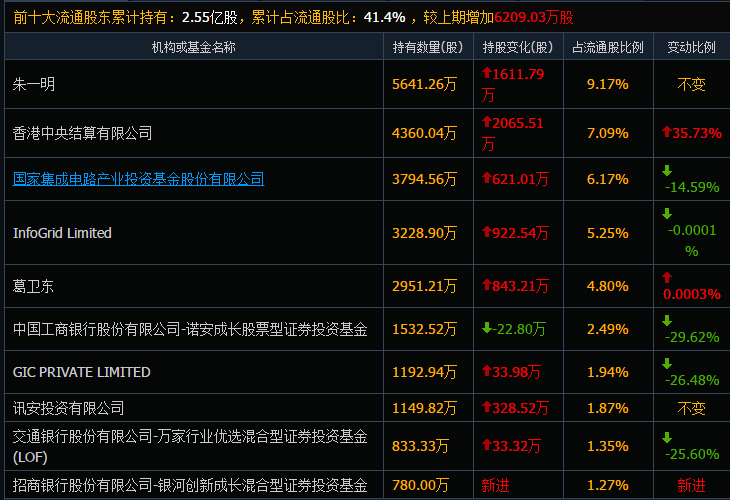Select the change value 2065.51万

coord(513,133)
